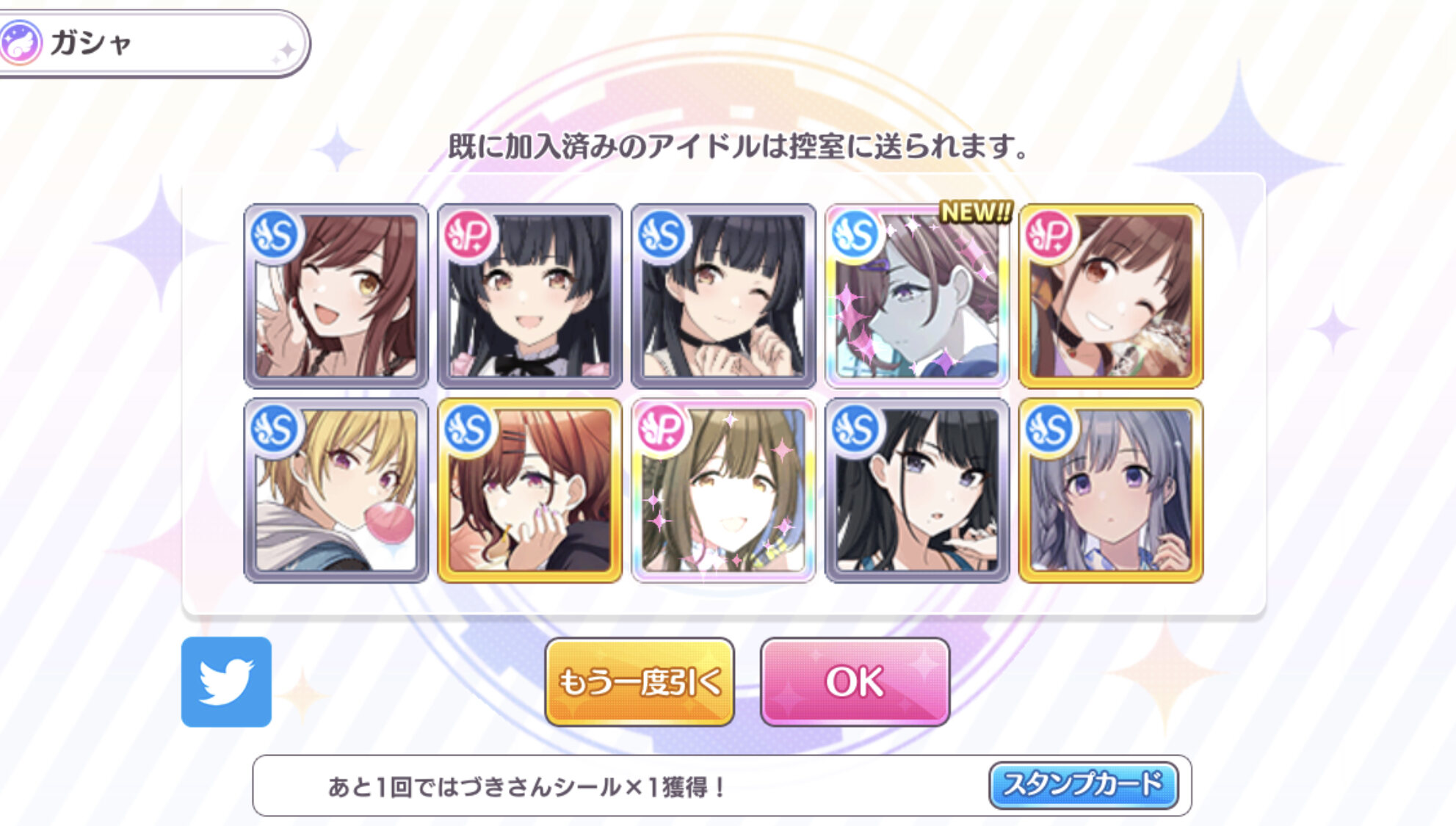Select the black-haired idol with bow tie card

click(529, 296)
